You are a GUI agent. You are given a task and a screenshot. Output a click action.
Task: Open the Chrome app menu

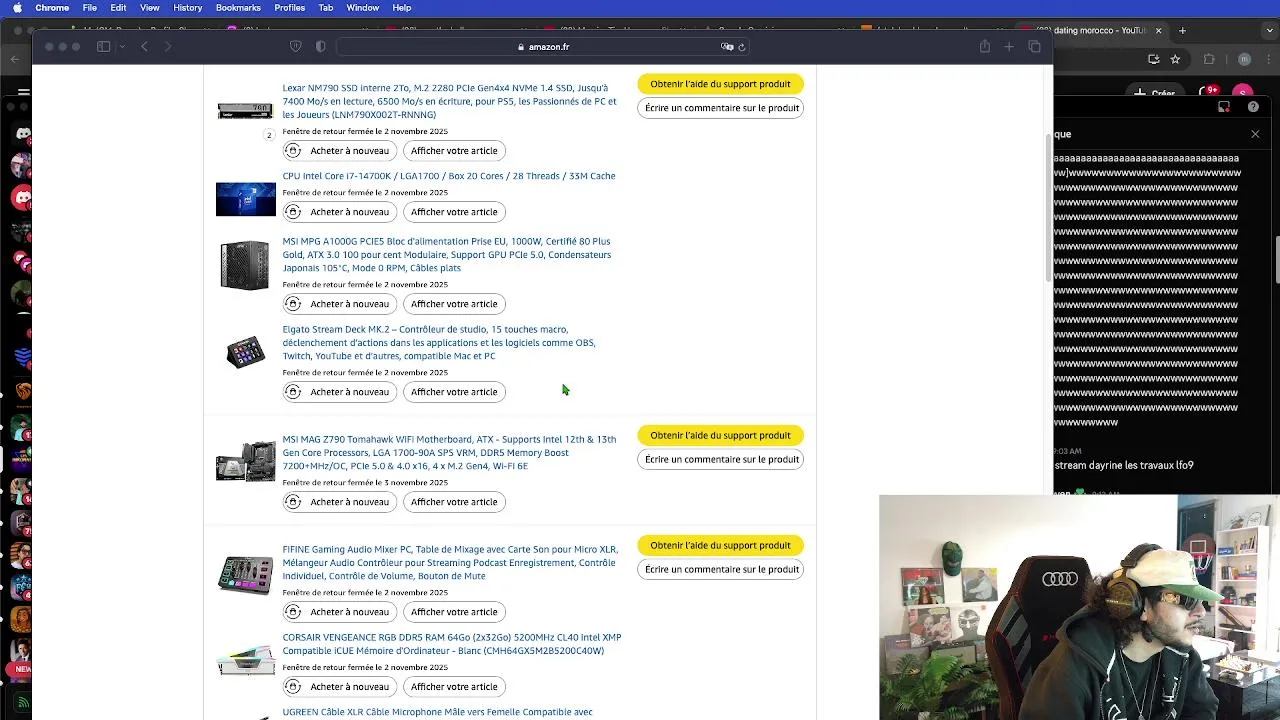point(52,7)
